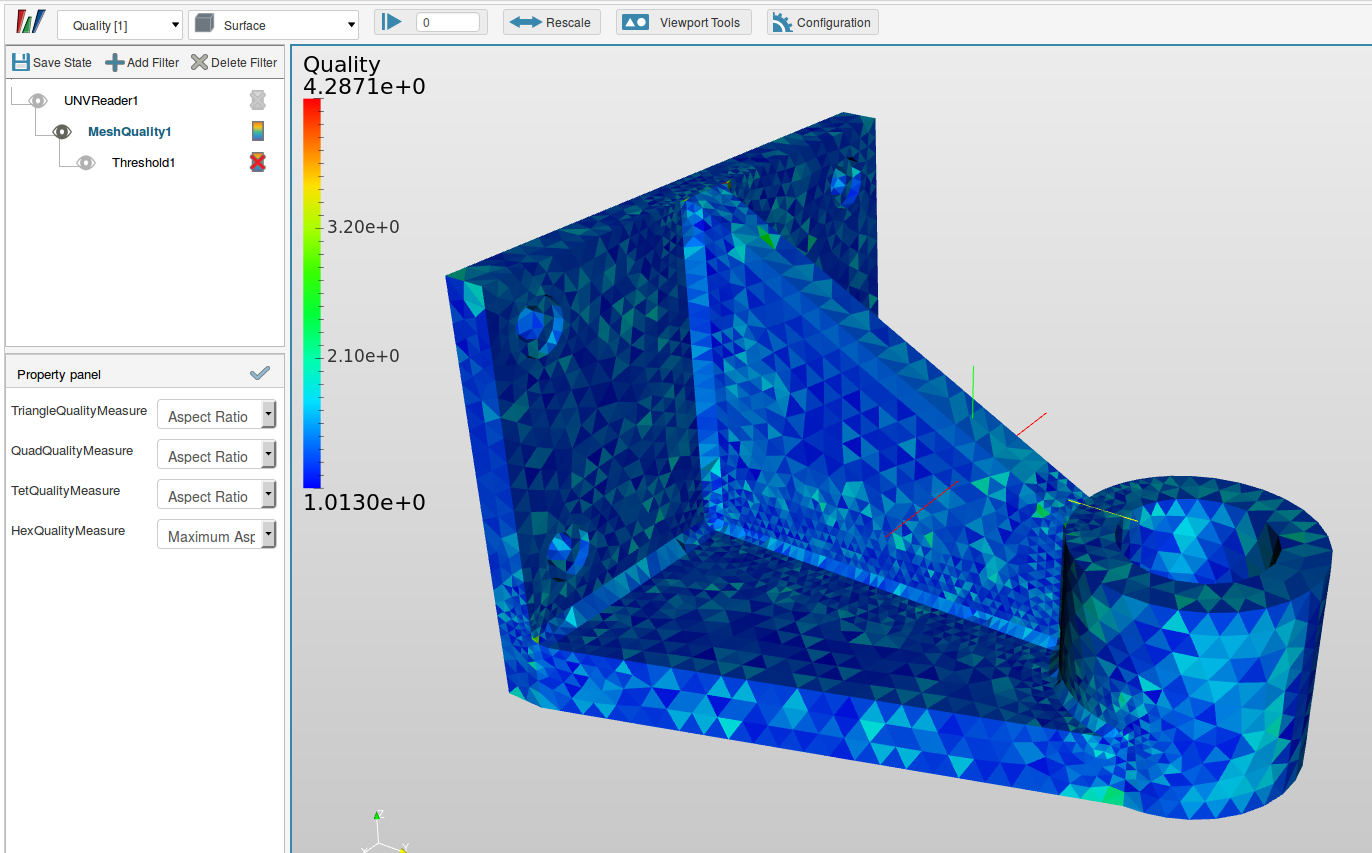
Task: Click Delete Filter
Action: tap(234, 62)
